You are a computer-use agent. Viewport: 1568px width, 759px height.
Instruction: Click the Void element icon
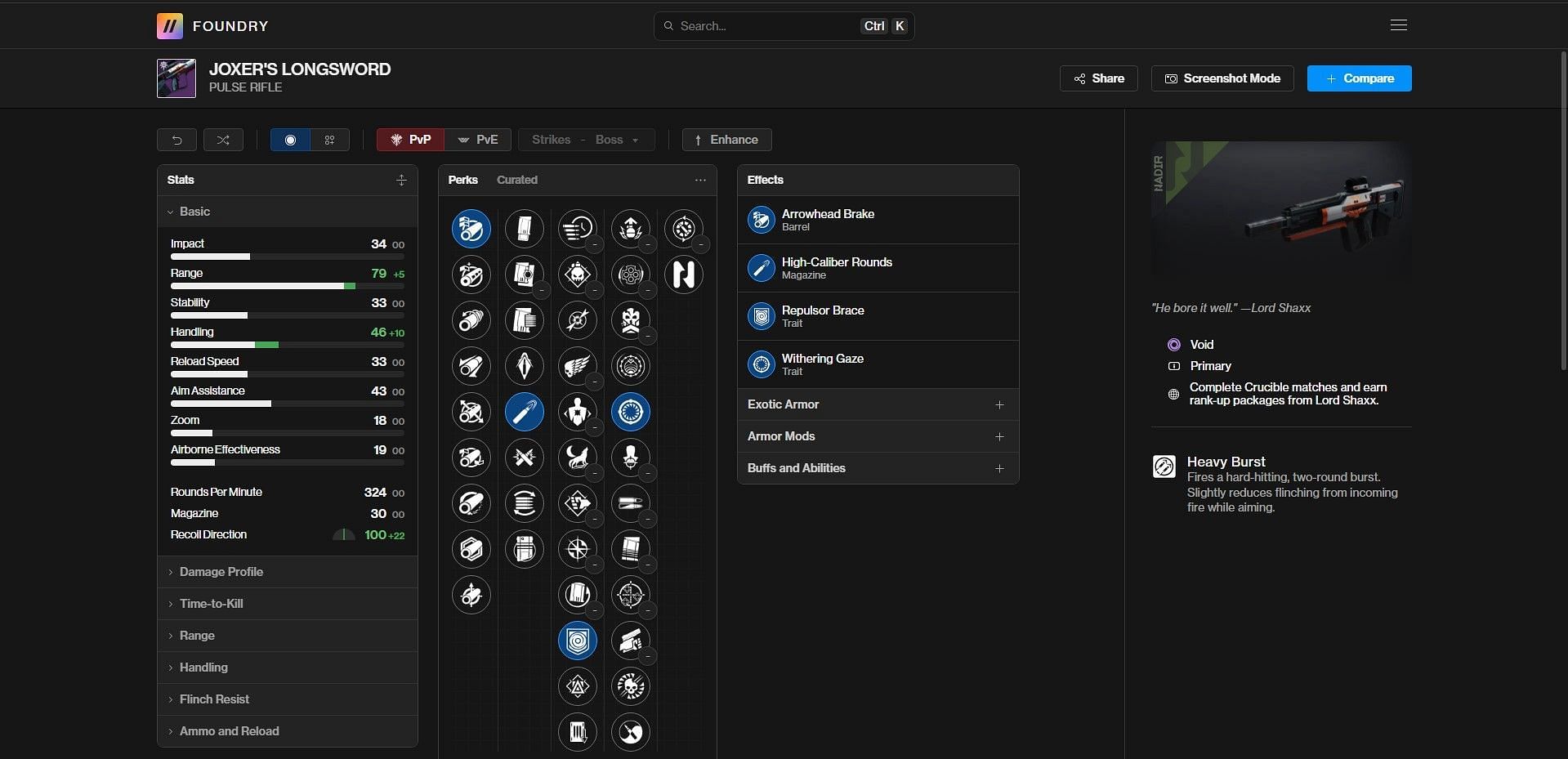1174,345
